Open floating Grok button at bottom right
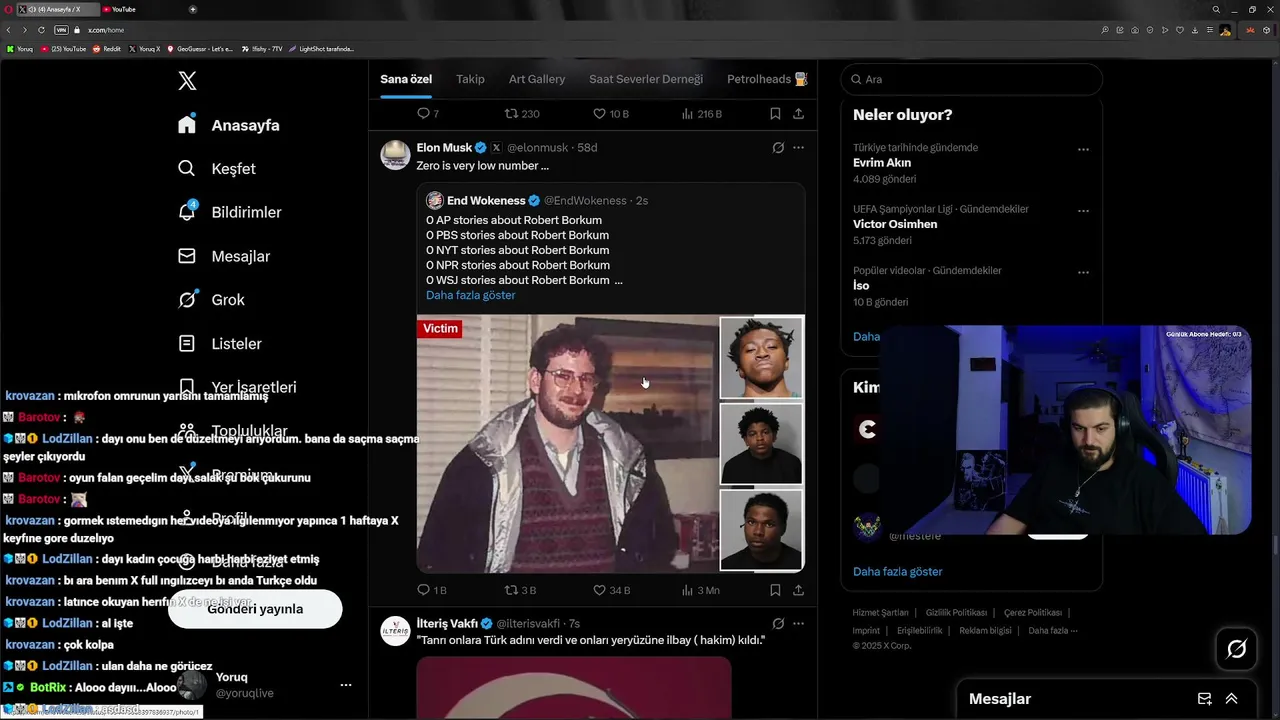 coord(1236,649)
